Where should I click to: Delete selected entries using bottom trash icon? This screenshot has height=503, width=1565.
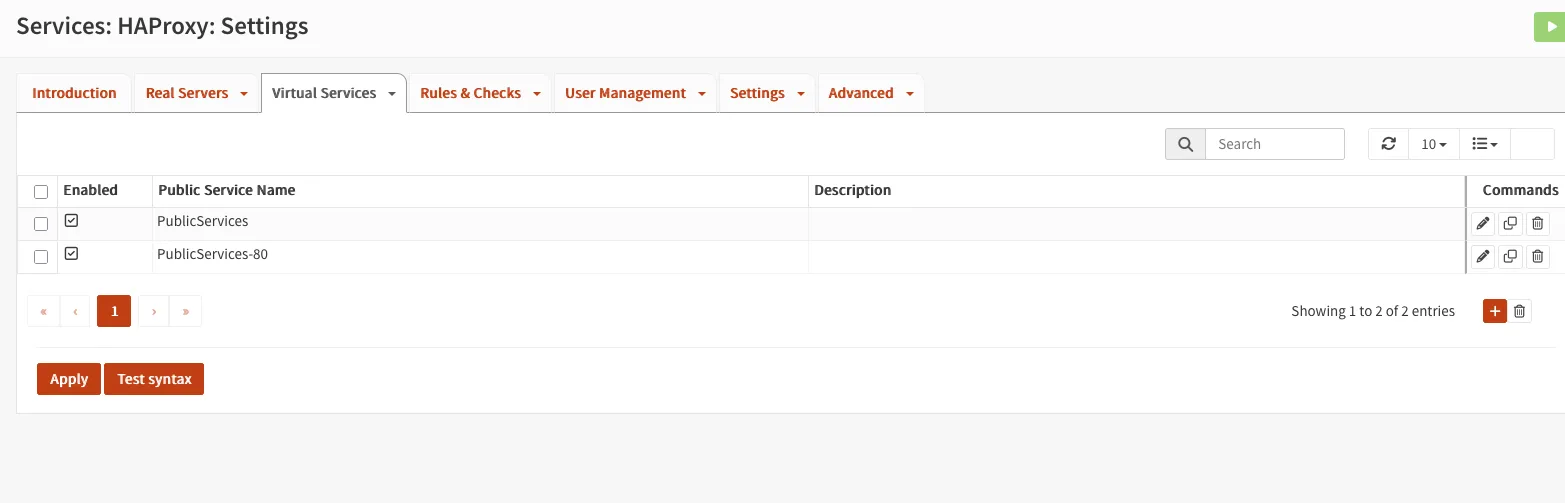click(1520, 311)
